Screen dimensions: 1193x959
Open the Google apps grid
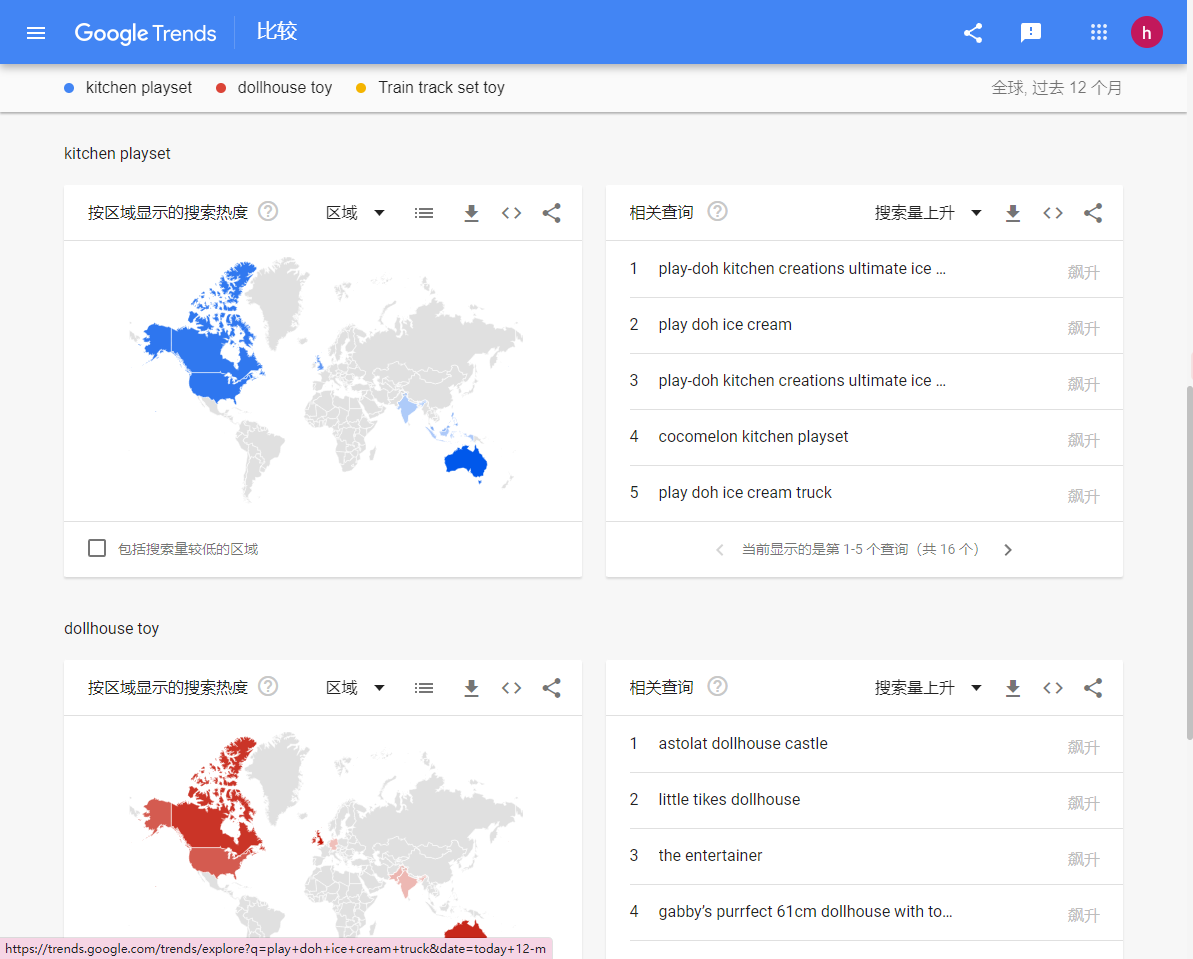coord(1099,32)
